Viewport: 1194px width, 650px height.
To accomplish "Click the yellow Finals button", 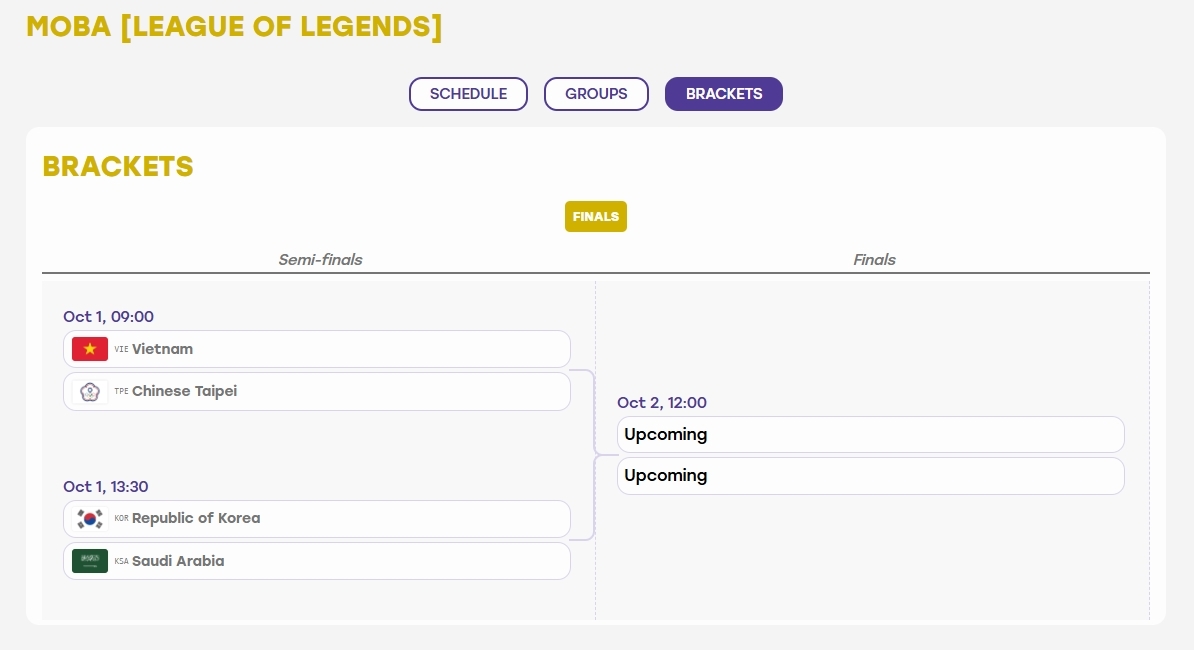I will pos(595,216).
